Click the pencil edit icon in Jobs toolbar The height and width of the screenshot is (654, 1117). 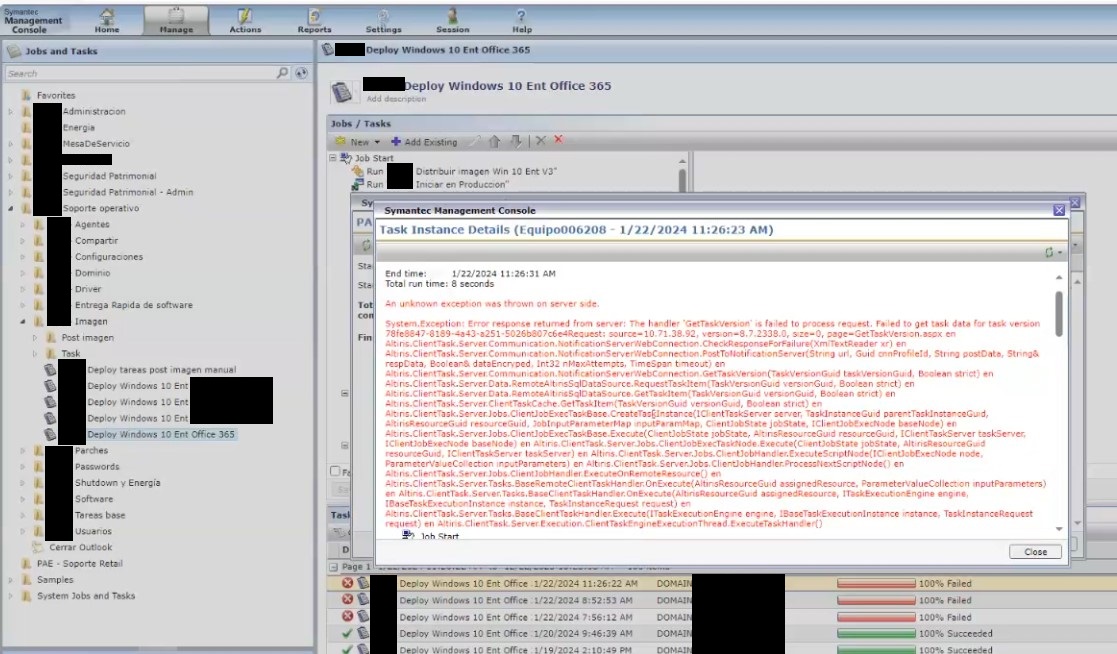tap(473, 141)
